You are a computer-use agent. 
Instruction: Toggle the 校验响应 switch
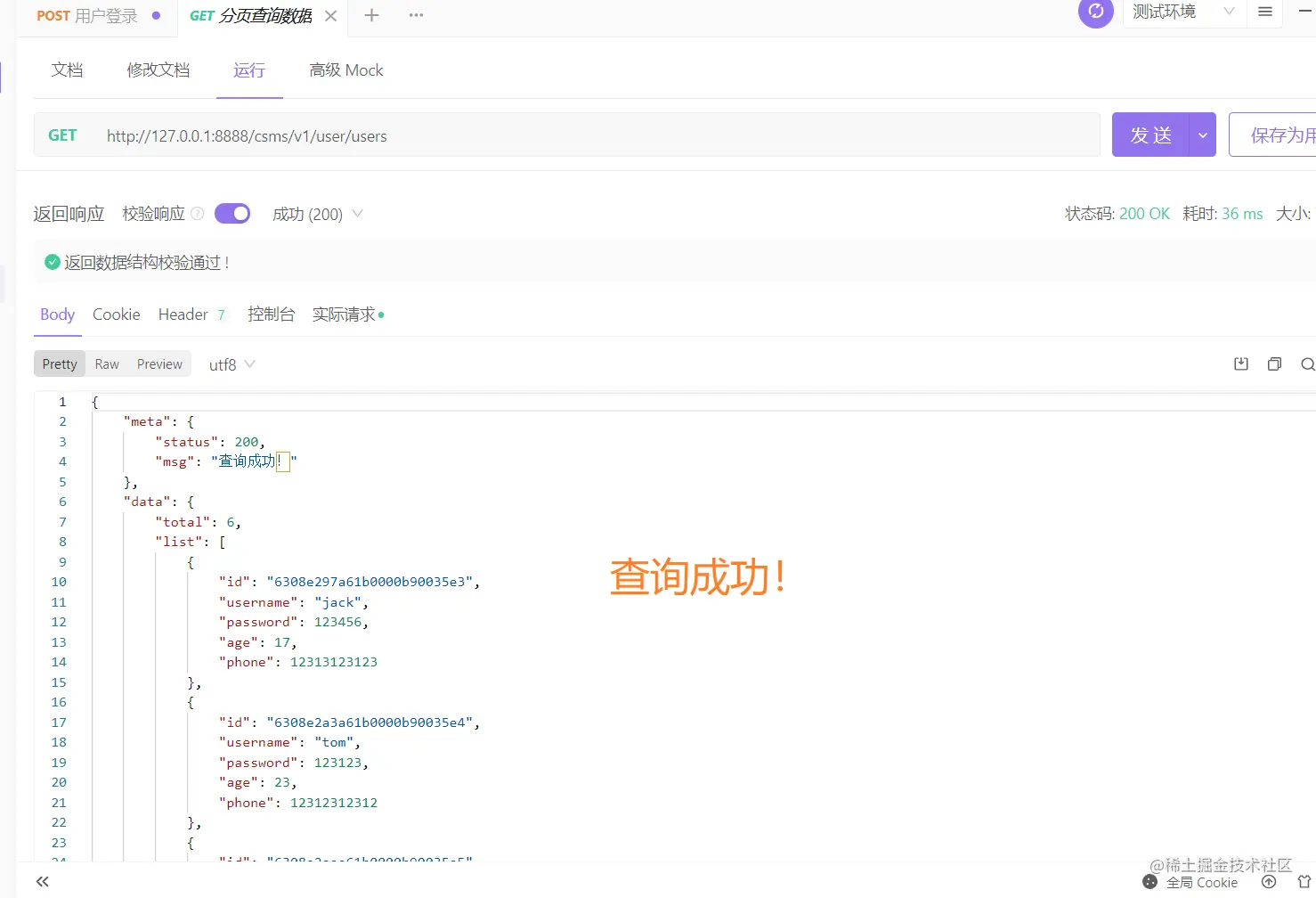pos(232,214)
